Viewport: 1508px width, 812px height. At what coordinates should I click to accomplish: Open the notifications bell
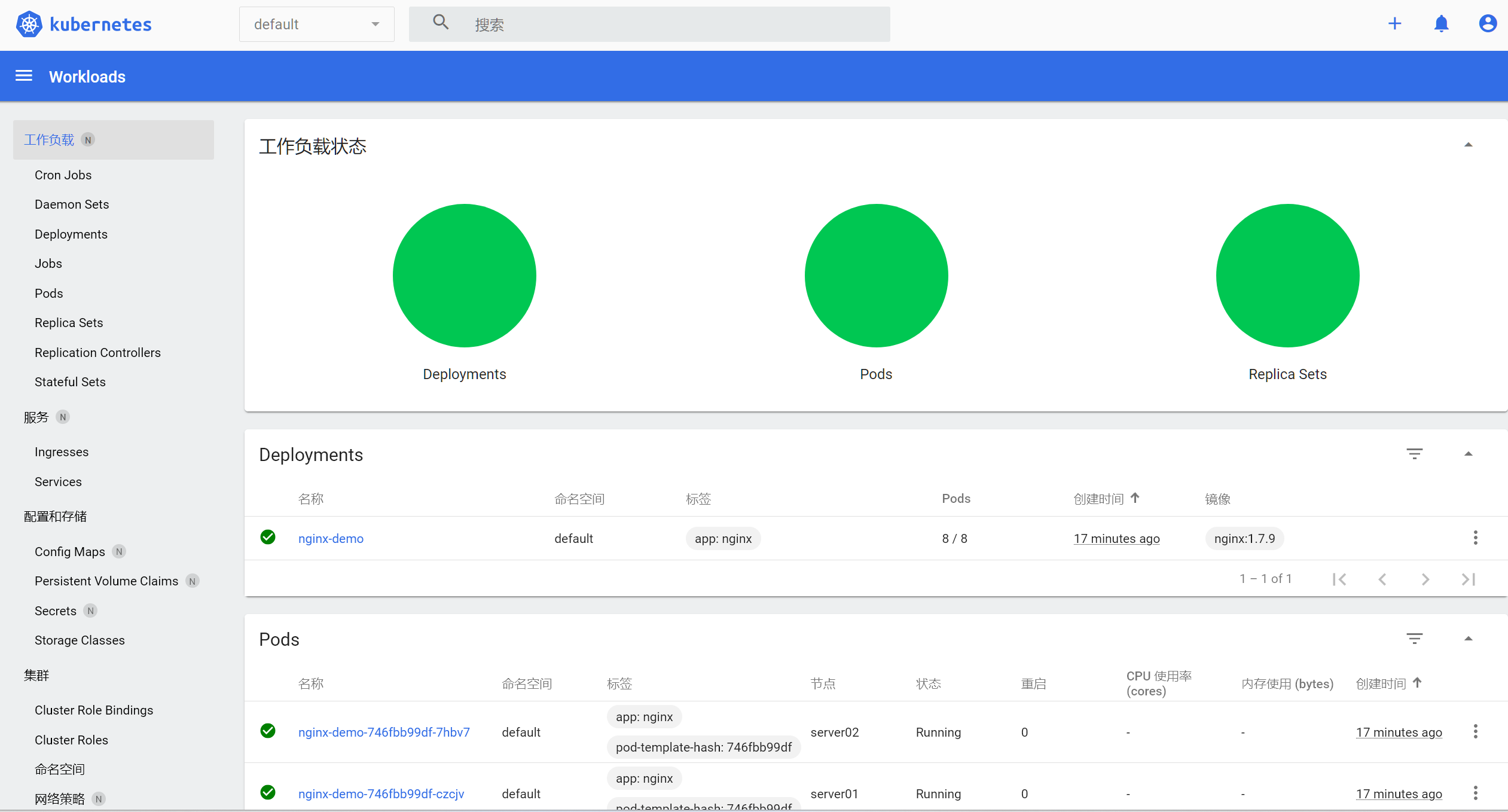[x=1441, y=24]
